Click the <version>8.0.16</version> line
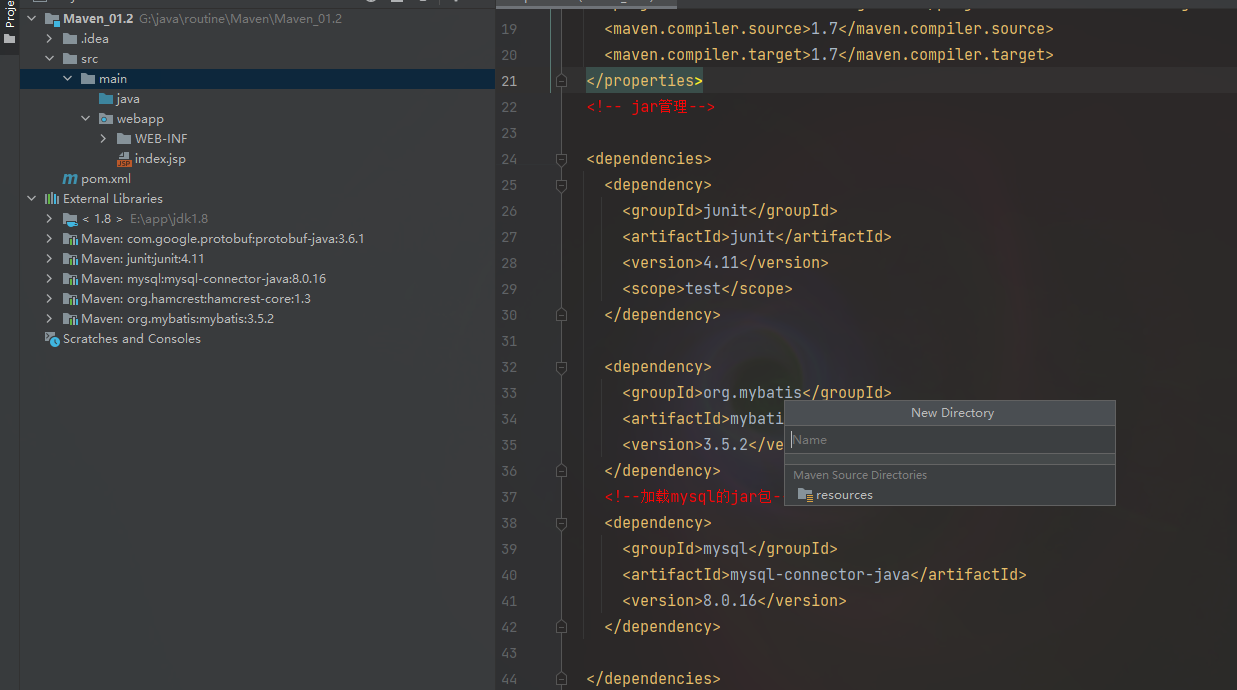The width and height of the screenshot is (1237, 690). [734, 601]
